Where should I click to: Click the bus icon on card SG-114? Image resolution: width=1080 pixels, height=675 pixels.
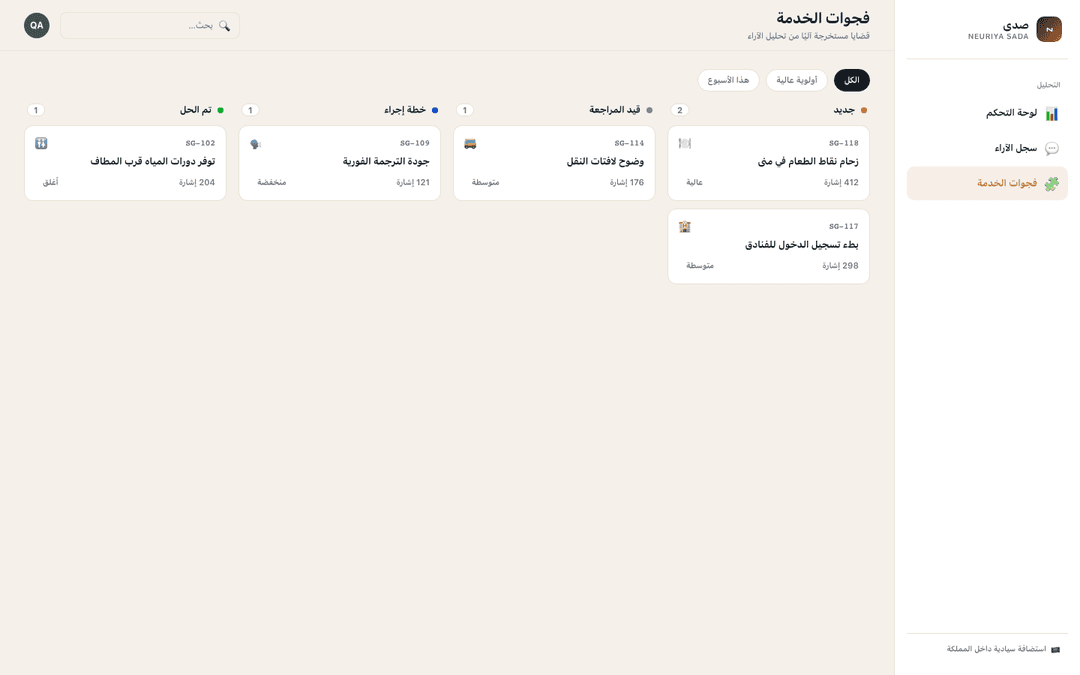[x=470, y=143]
